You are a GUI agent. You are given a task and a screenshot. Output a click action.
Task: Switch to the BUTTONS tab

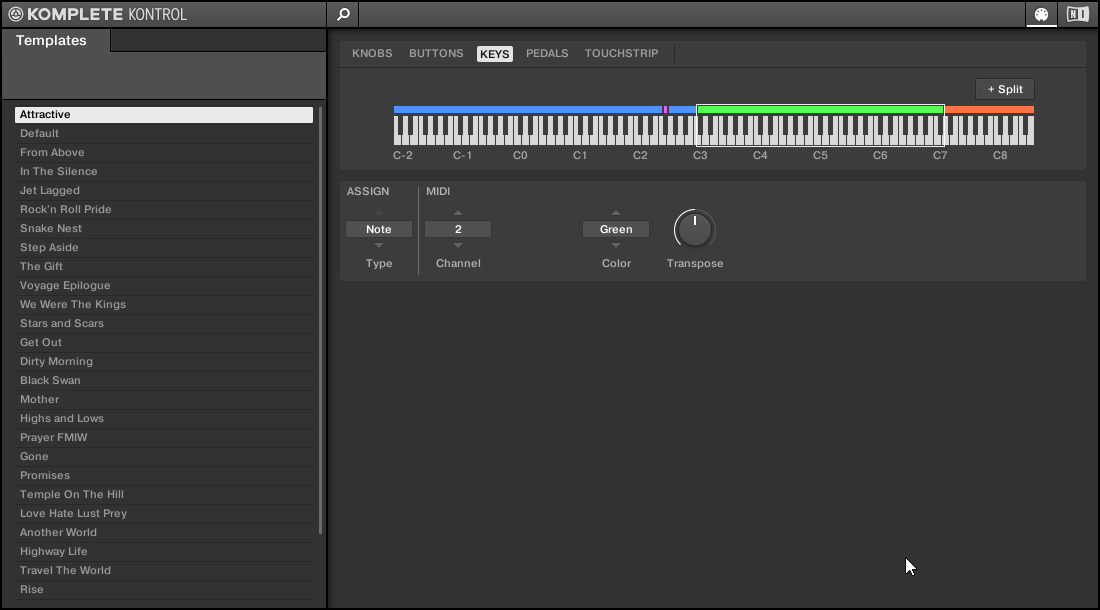pyautogui.click(x=436, y=53)
